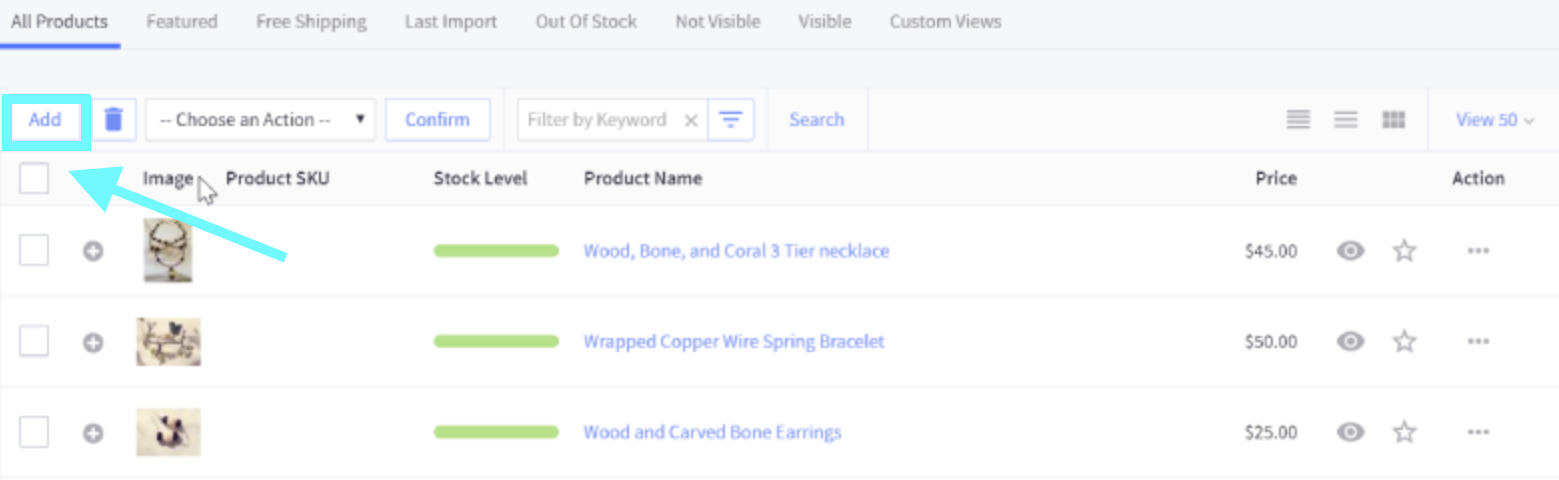Tick the select-all products checkbox
Image resolution: width=1559 pixels, height=480 pixels.
(x=34, y=179)
